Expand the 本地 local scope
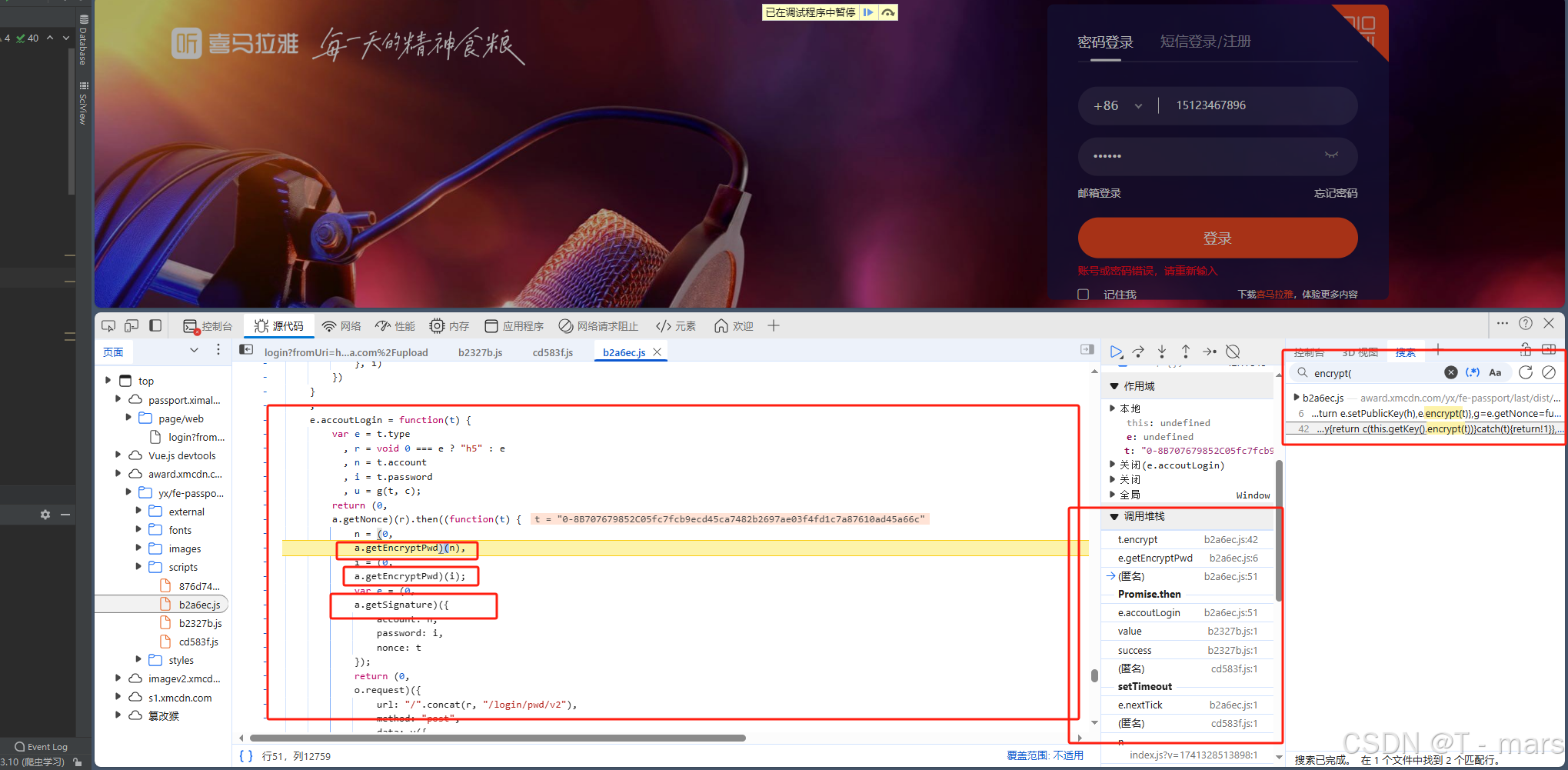The height and width of the screenshot is (770, 1568). click(x=1113, y=408)
